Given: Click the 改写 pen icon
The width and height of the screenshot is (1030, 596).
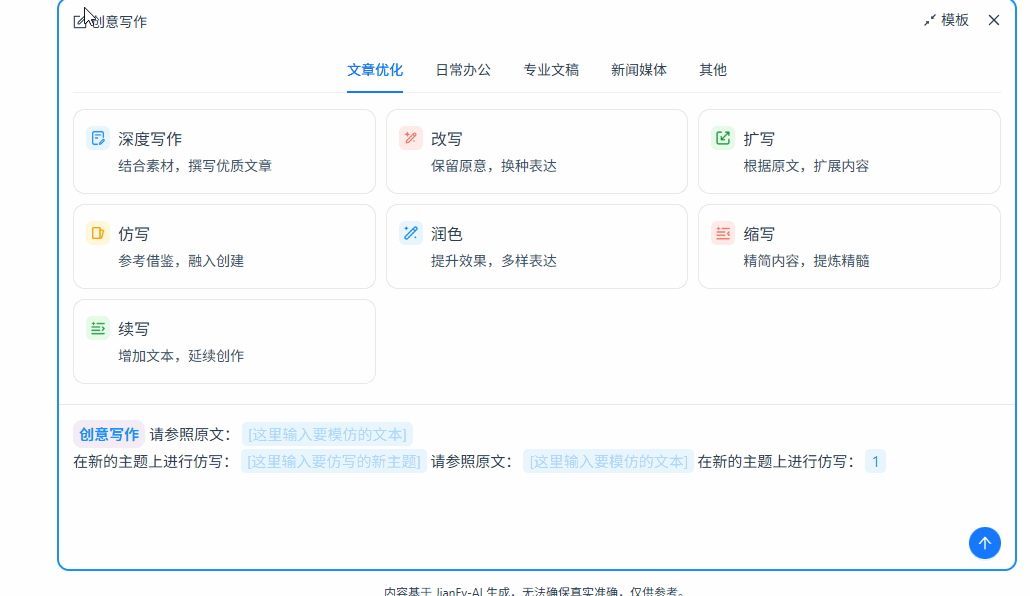Looking at the screenshot, I should tap(411, 137).
